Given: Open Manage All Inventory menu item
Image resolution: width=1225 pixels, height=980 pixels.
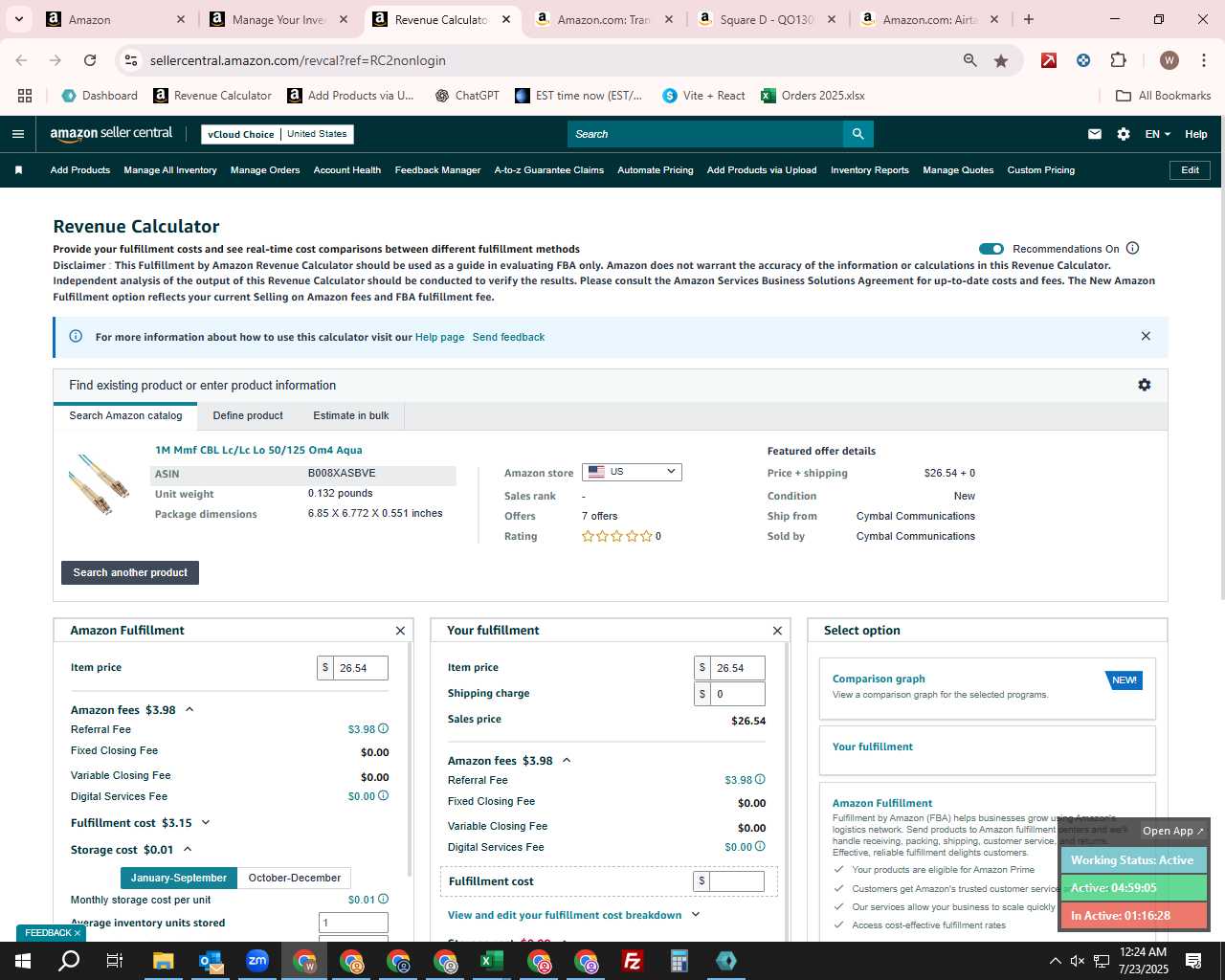Looking at the screenshot, I should [x=170, y=170].
